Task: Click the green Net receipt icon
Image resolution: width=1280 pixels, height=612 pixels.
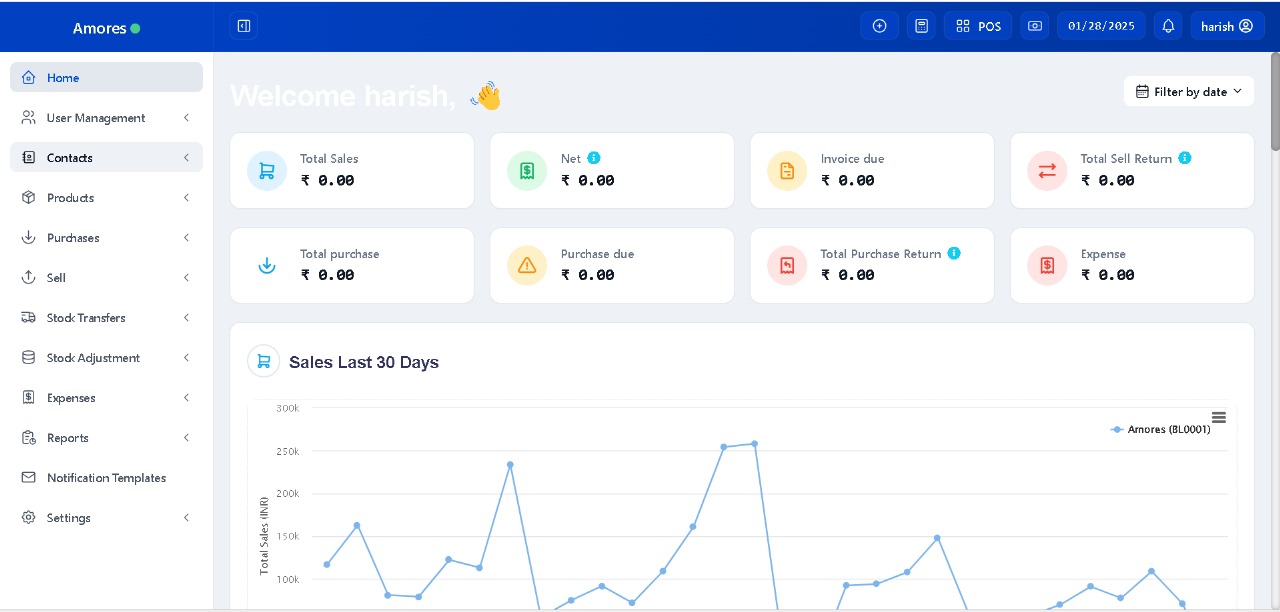Action: click(x=527, y=171)
